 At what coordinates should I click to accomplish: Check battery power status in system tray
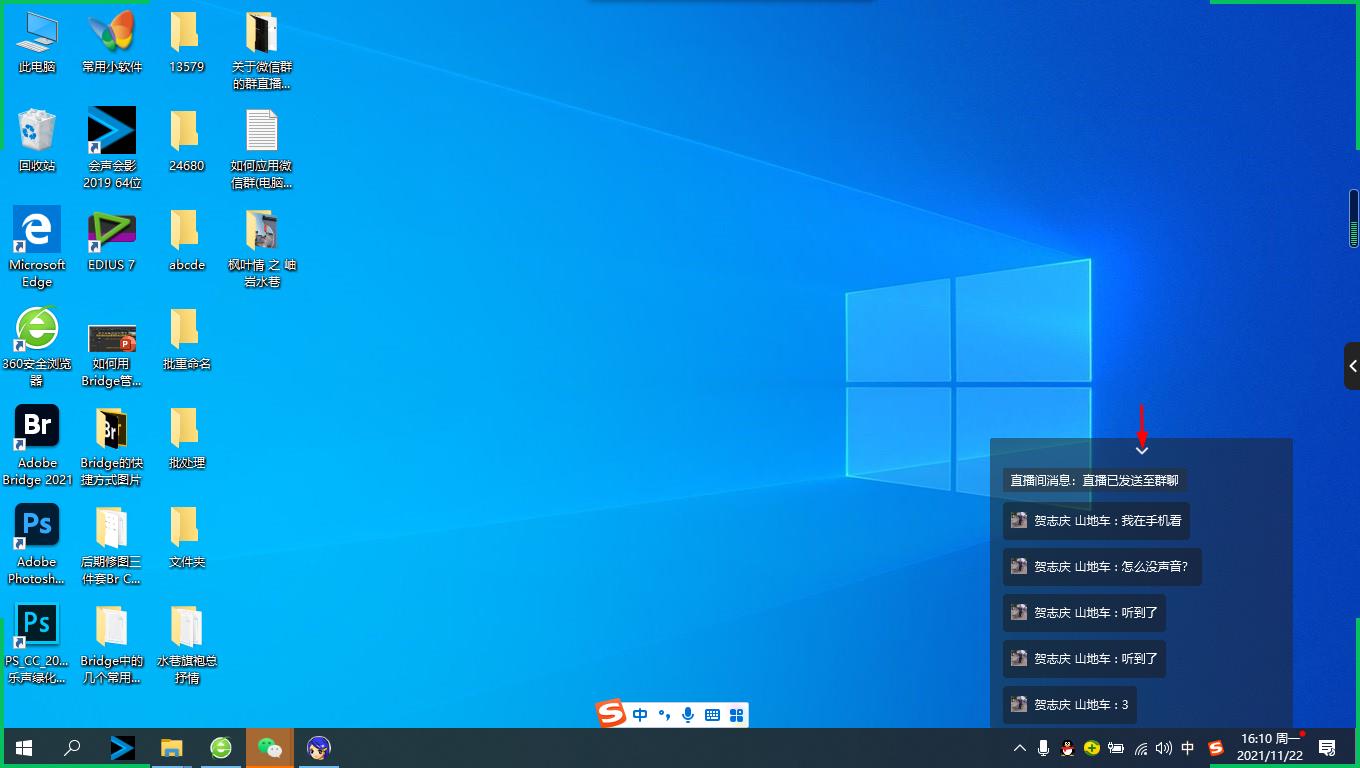point(1116,748)
